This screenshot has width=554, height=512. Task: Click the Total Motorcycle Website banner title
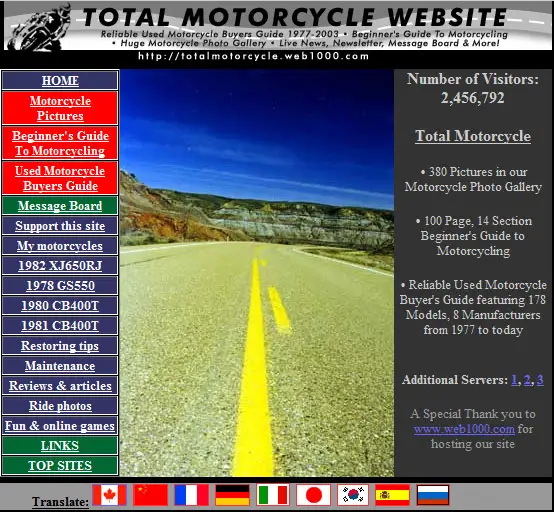pyautogui.click(x=295, y=17)
